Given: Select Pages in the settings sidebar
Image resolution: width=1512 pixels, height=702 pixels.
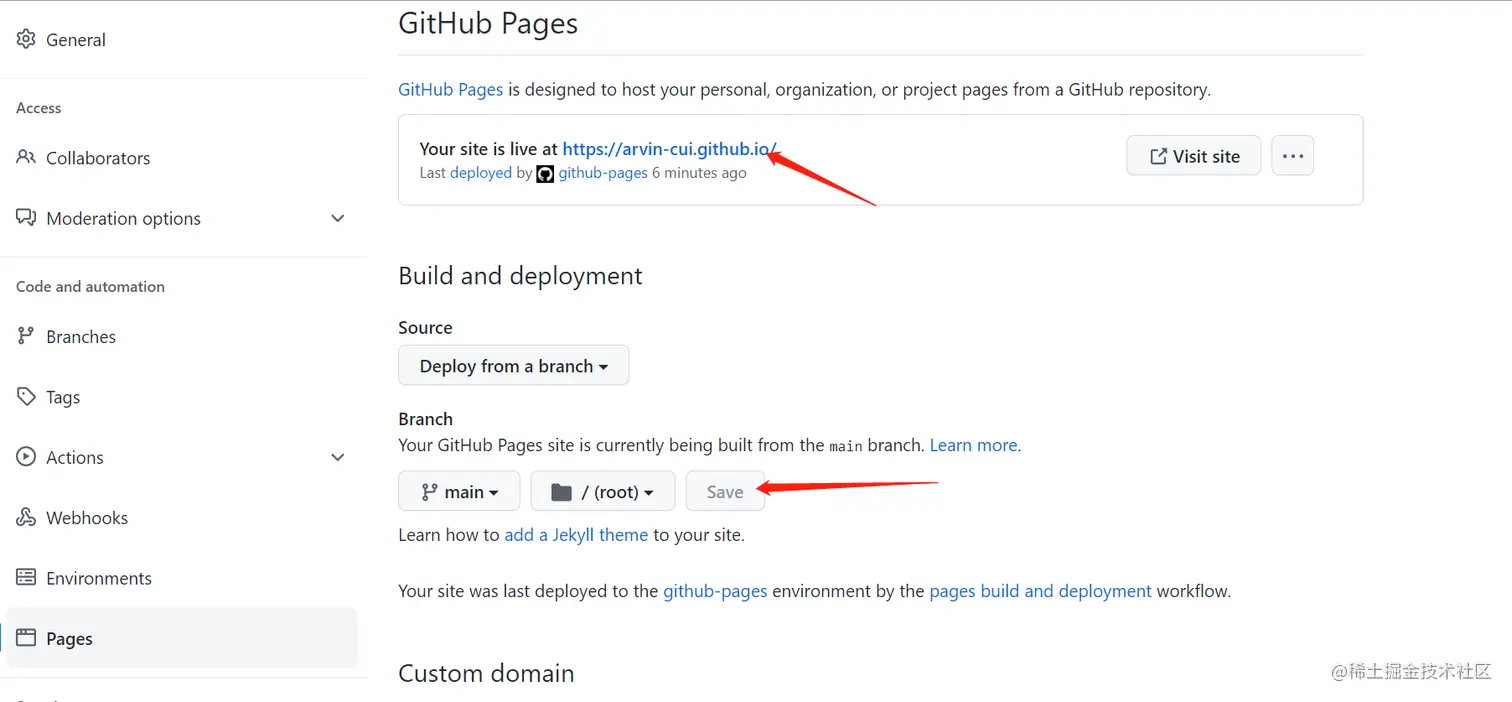Looking at the screenshot, I should pyautogui.click(x=69, y=639).
